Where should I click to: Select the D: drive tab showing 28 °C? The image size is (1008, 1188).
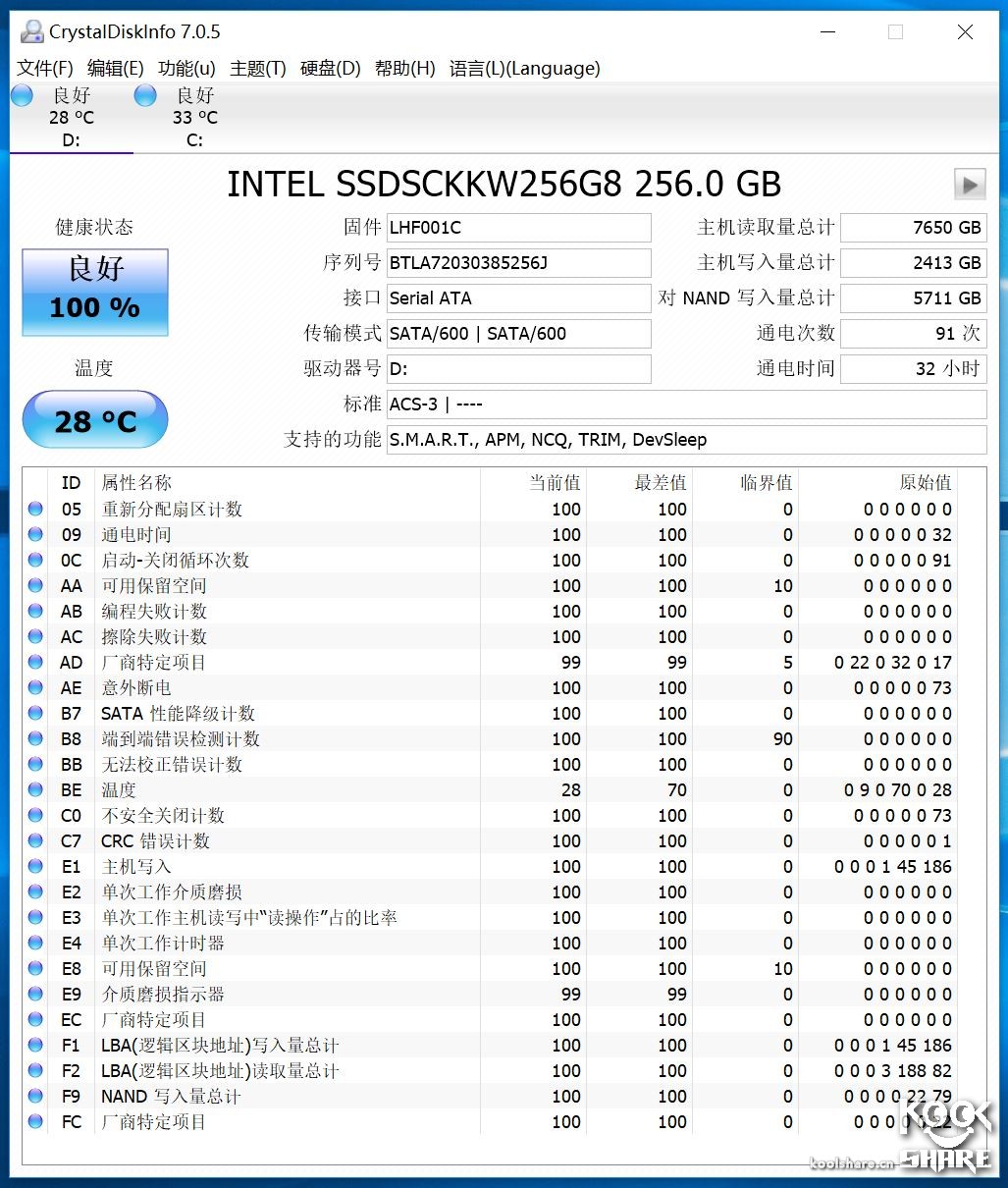coord(70,118)
